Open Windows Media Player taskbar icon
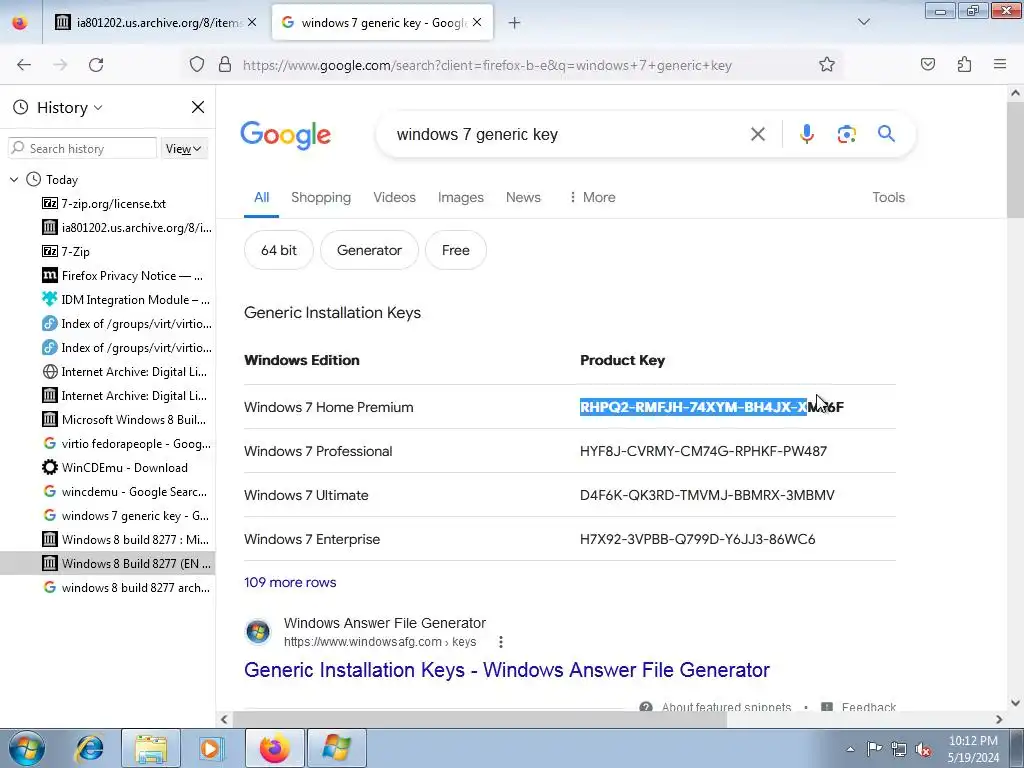Viewport: 1024px width, 768px height. [212, 748]
